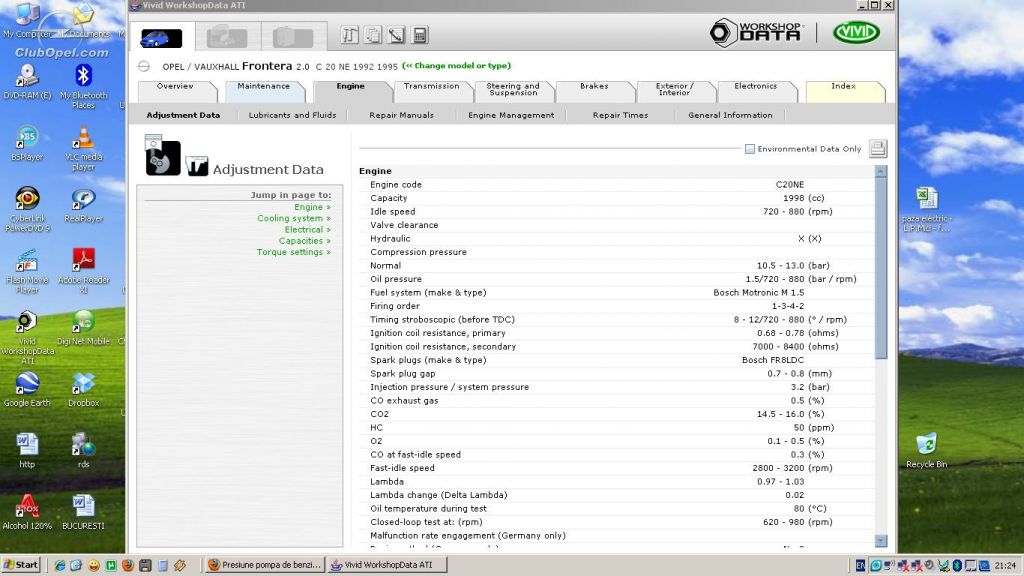
Task: Open BUCURESTI Word document on desktop
Action: (83, 512)
